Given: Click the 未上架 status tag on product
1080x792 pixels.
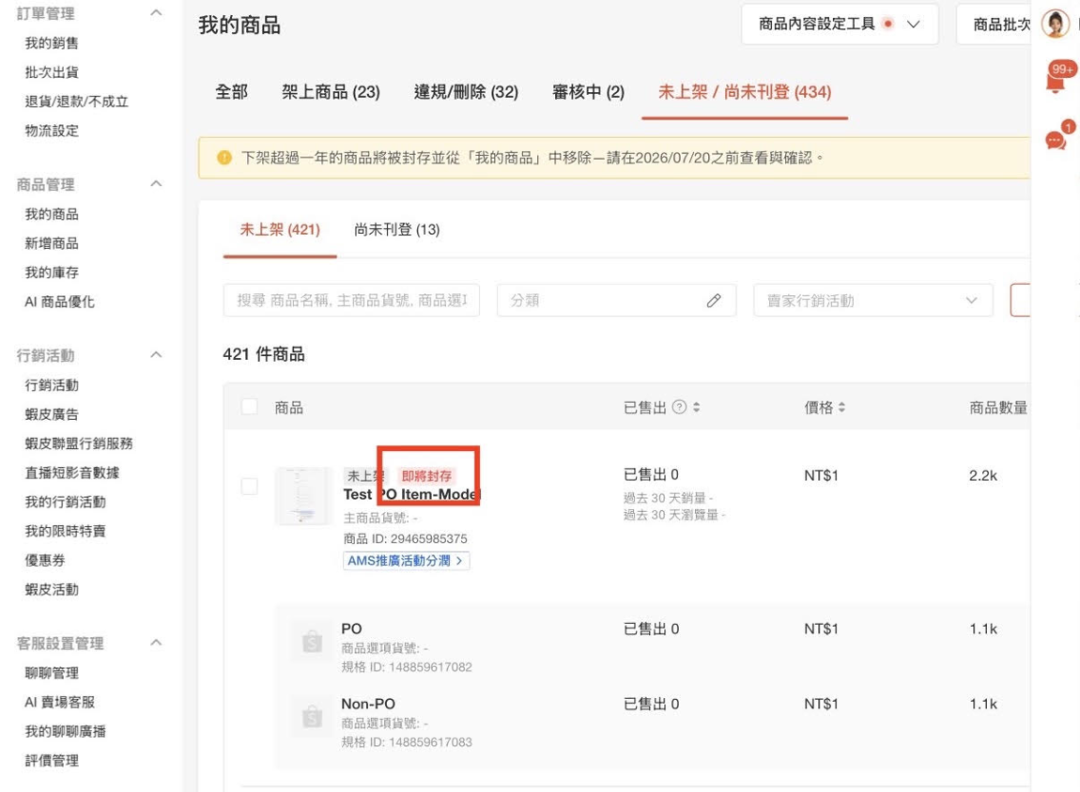Looking at the screenshot, I should pyautogui.click(x=366, y=476).
